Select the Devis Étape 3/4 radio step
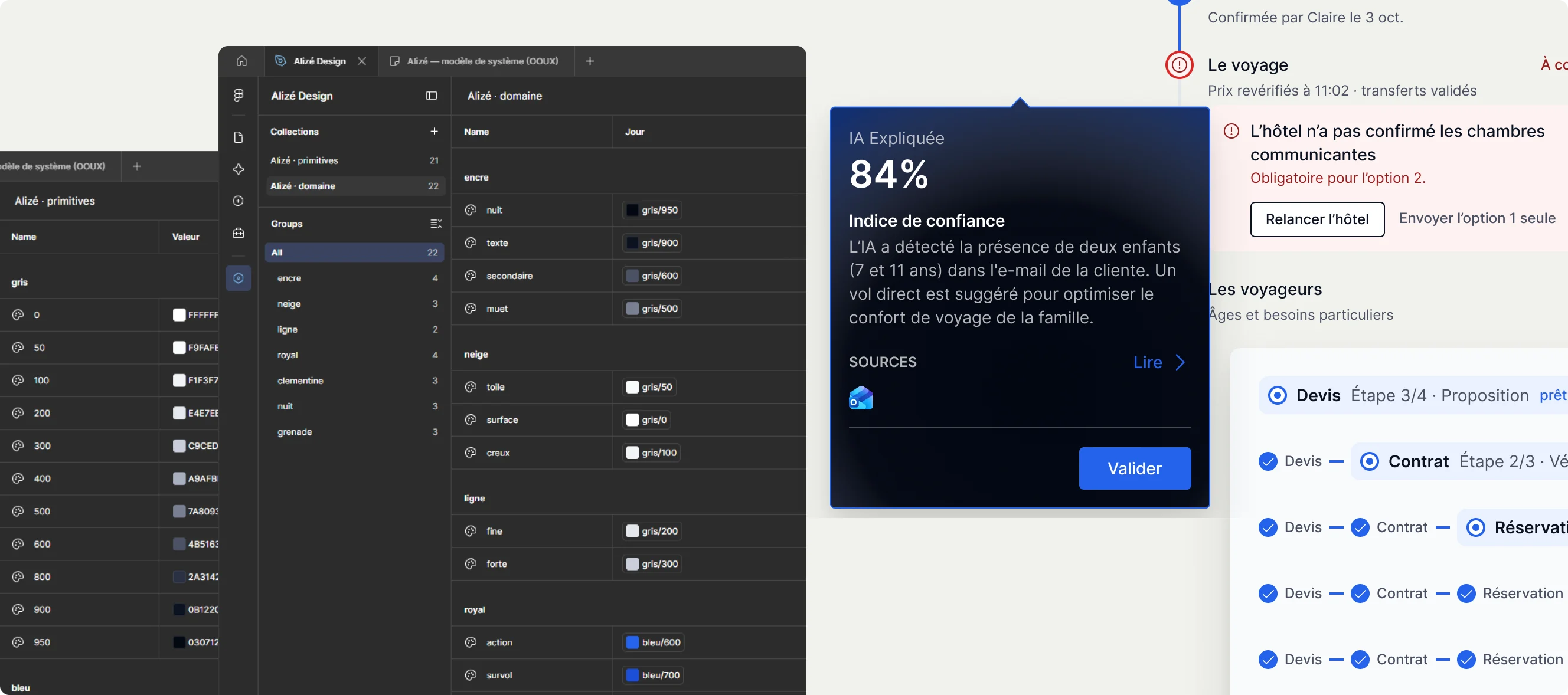The image size is (1568, 695). (x=1277, y=395)
